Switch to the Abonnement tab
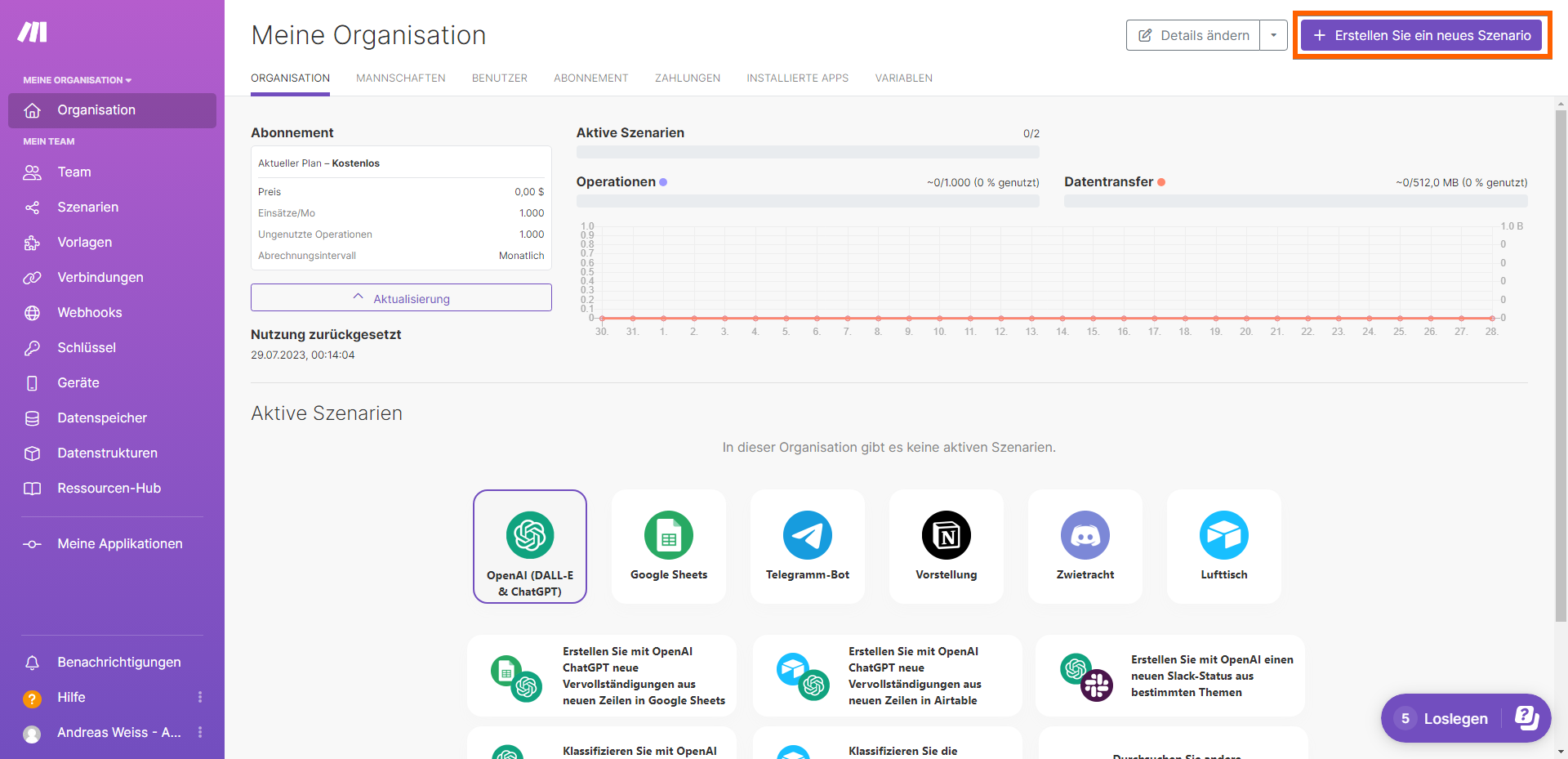This screenshot has height=759, width=1568. pos(590,78)
